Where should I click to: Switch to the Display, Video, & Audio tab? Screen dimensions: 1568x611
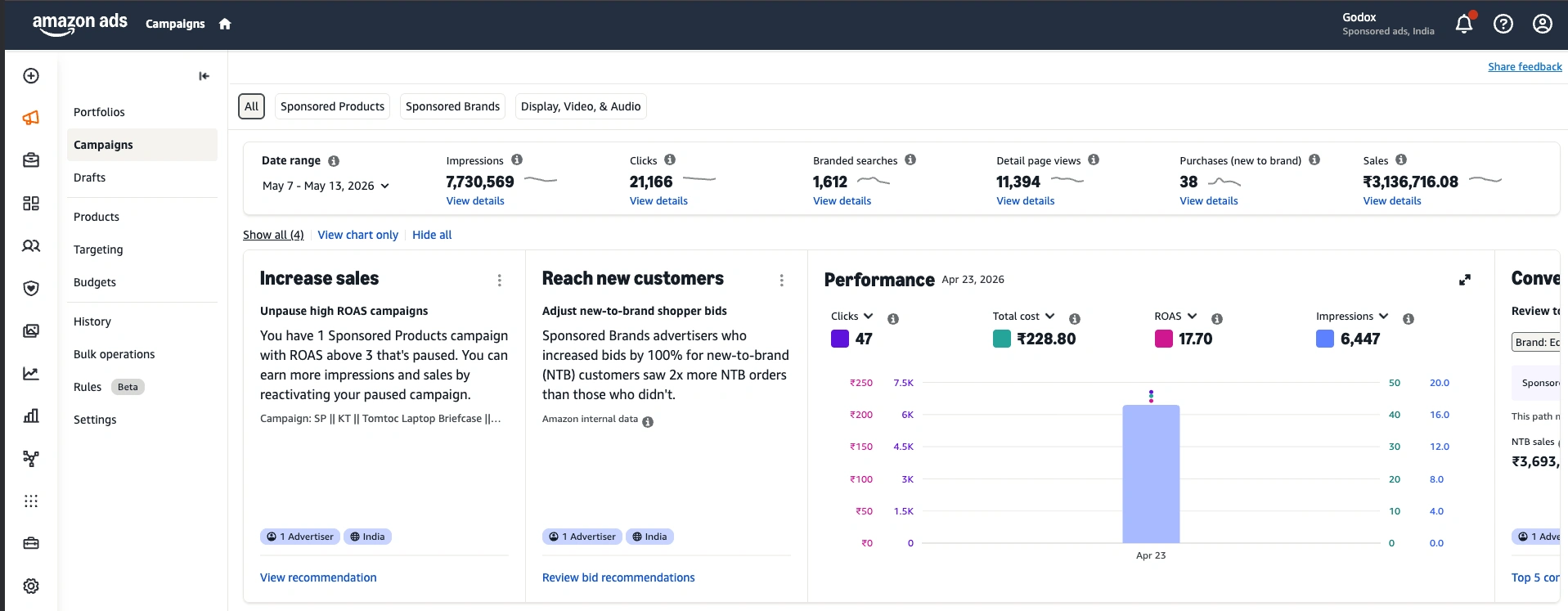coord(581,106)
